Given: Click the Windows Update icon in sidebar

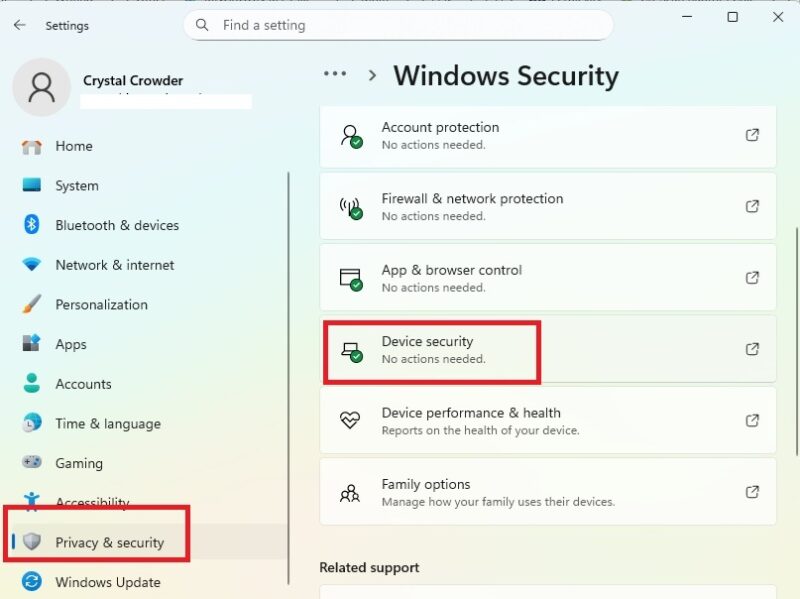Looking at the screenshot, I should click(x=30, y=582).
